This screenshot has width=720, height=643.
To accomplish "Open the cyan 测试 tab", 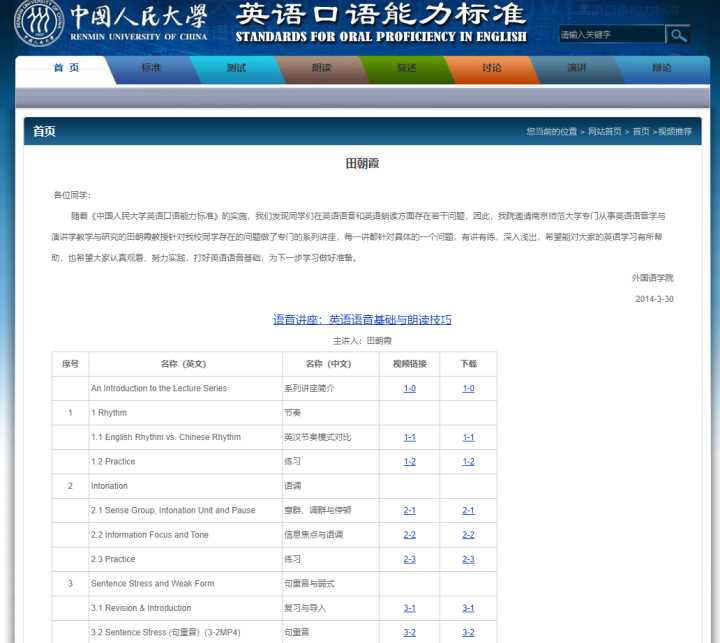I will 236,68.
